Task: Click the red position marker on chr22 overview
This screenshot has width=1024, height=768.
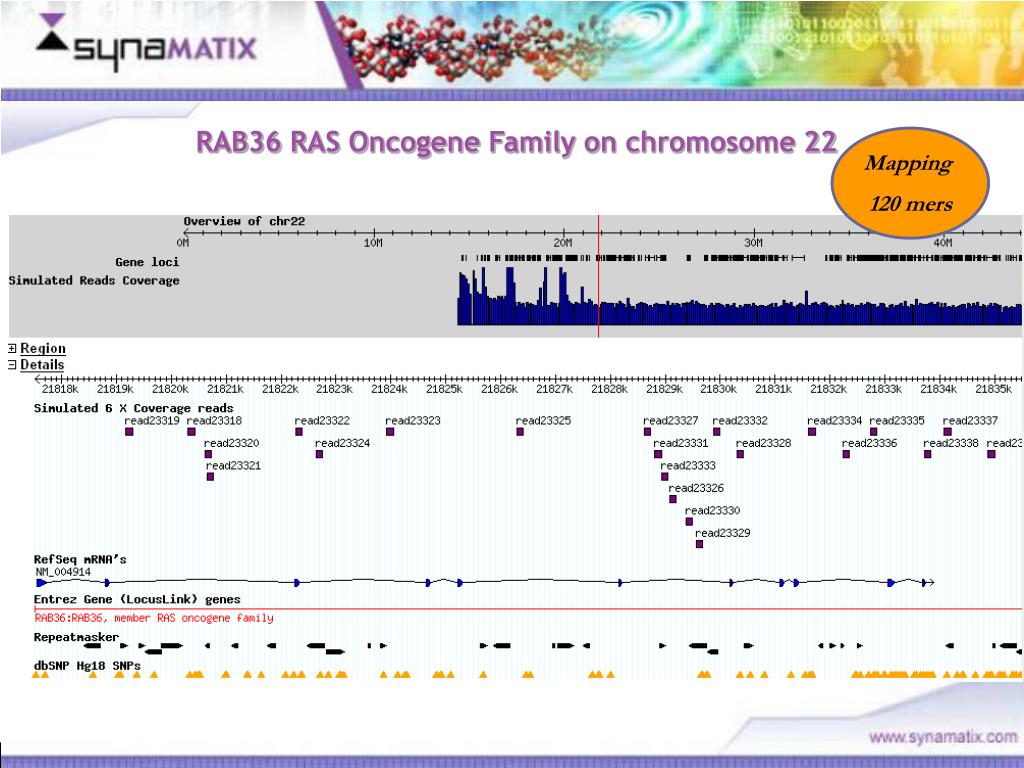Action: tap(598, 276)
